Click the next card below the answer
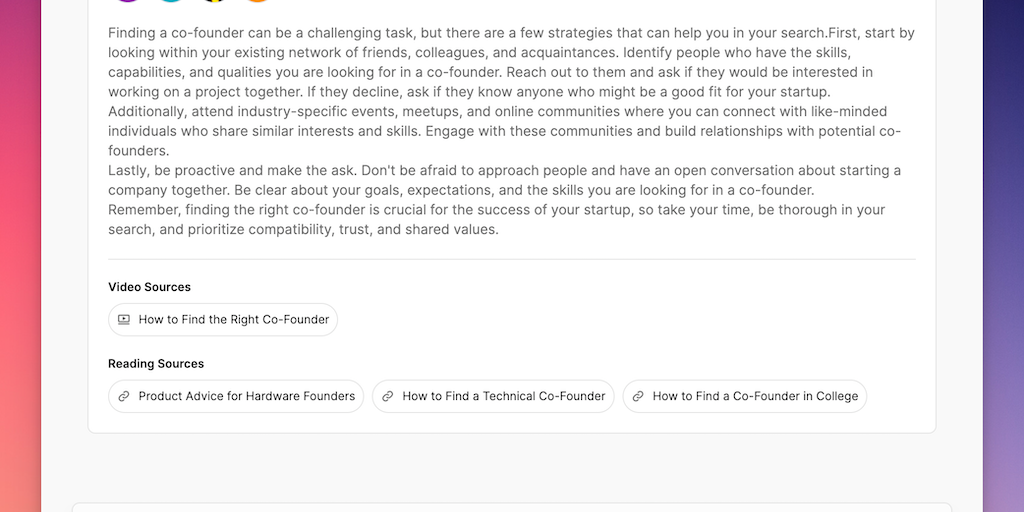1024x512 pixels. [511, 507]
